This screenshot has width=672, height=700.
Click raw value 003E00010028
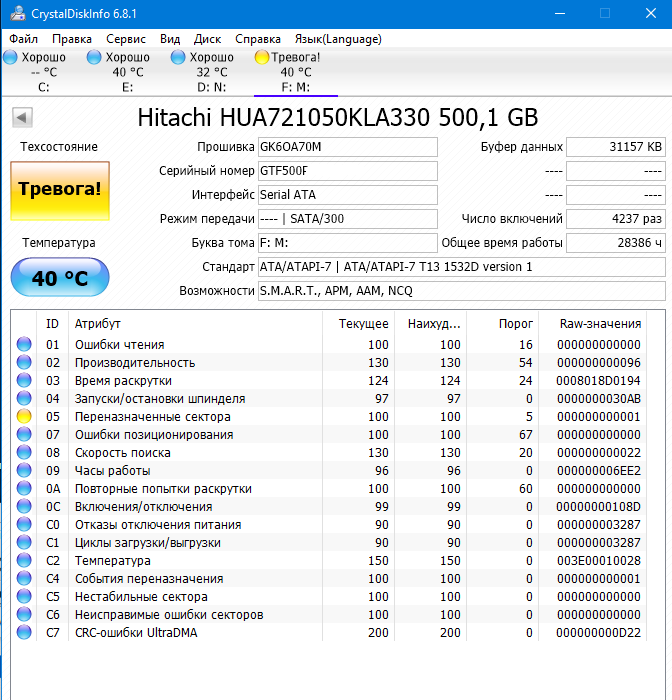tap(598, 561)
